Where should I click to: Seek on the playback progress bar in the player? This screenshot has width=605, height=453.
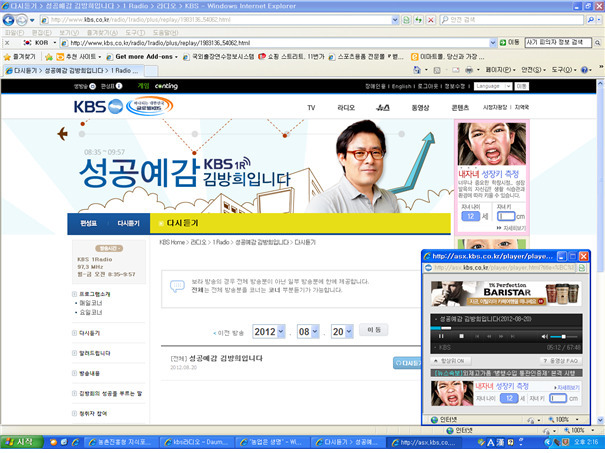pos(506,328)
